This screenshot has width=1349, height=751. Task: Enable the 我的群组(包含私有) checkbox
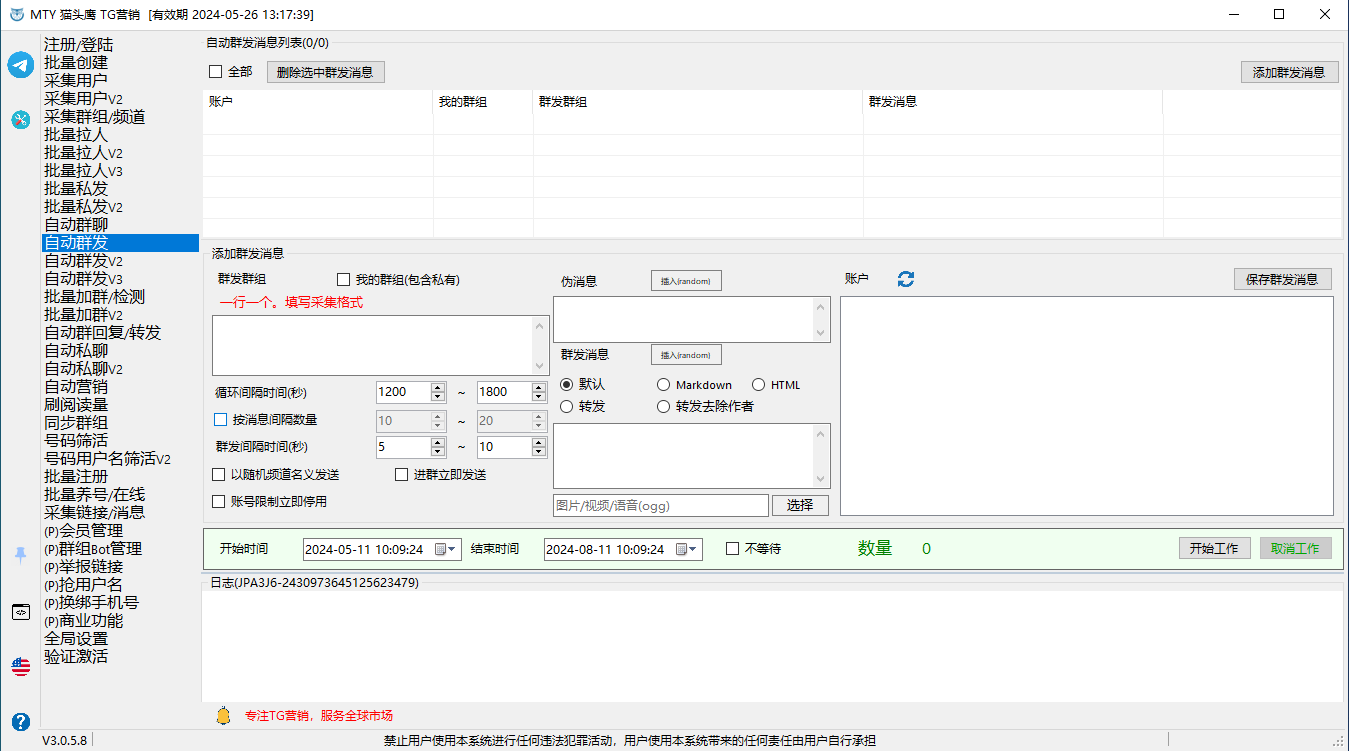[x=344, y=280]
